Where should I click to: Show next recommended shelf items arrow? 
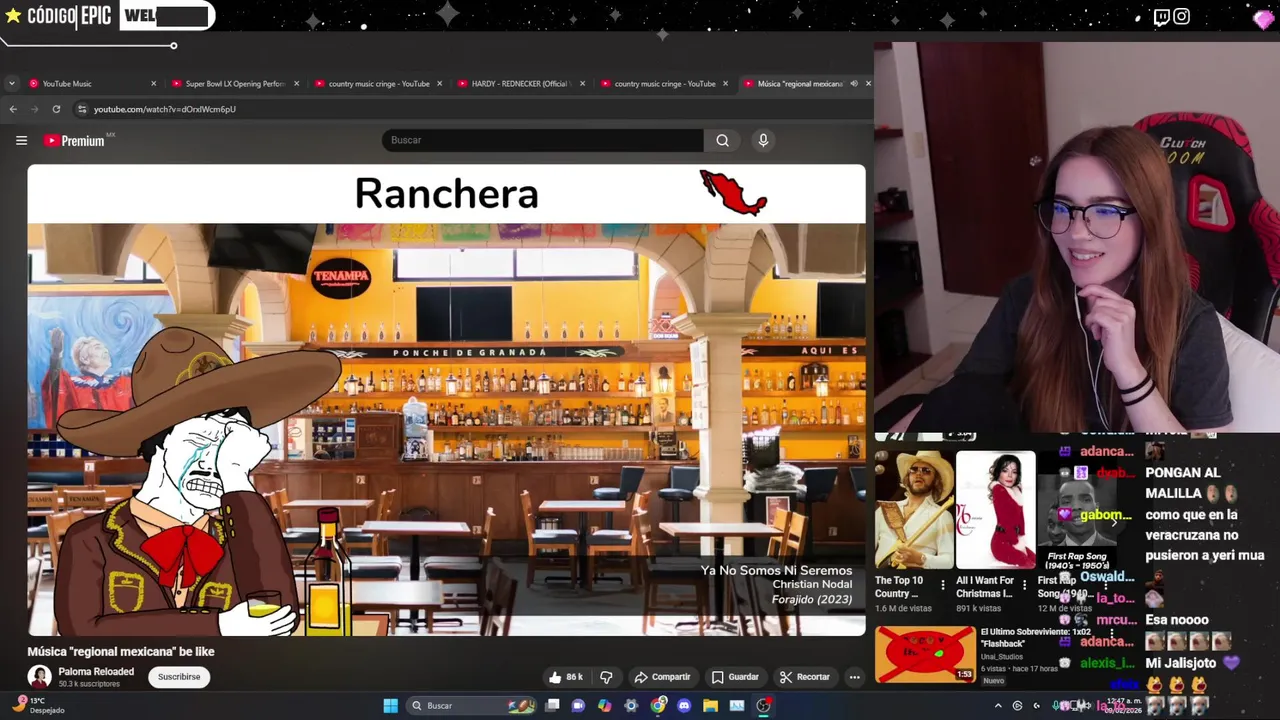[1113, 522]
